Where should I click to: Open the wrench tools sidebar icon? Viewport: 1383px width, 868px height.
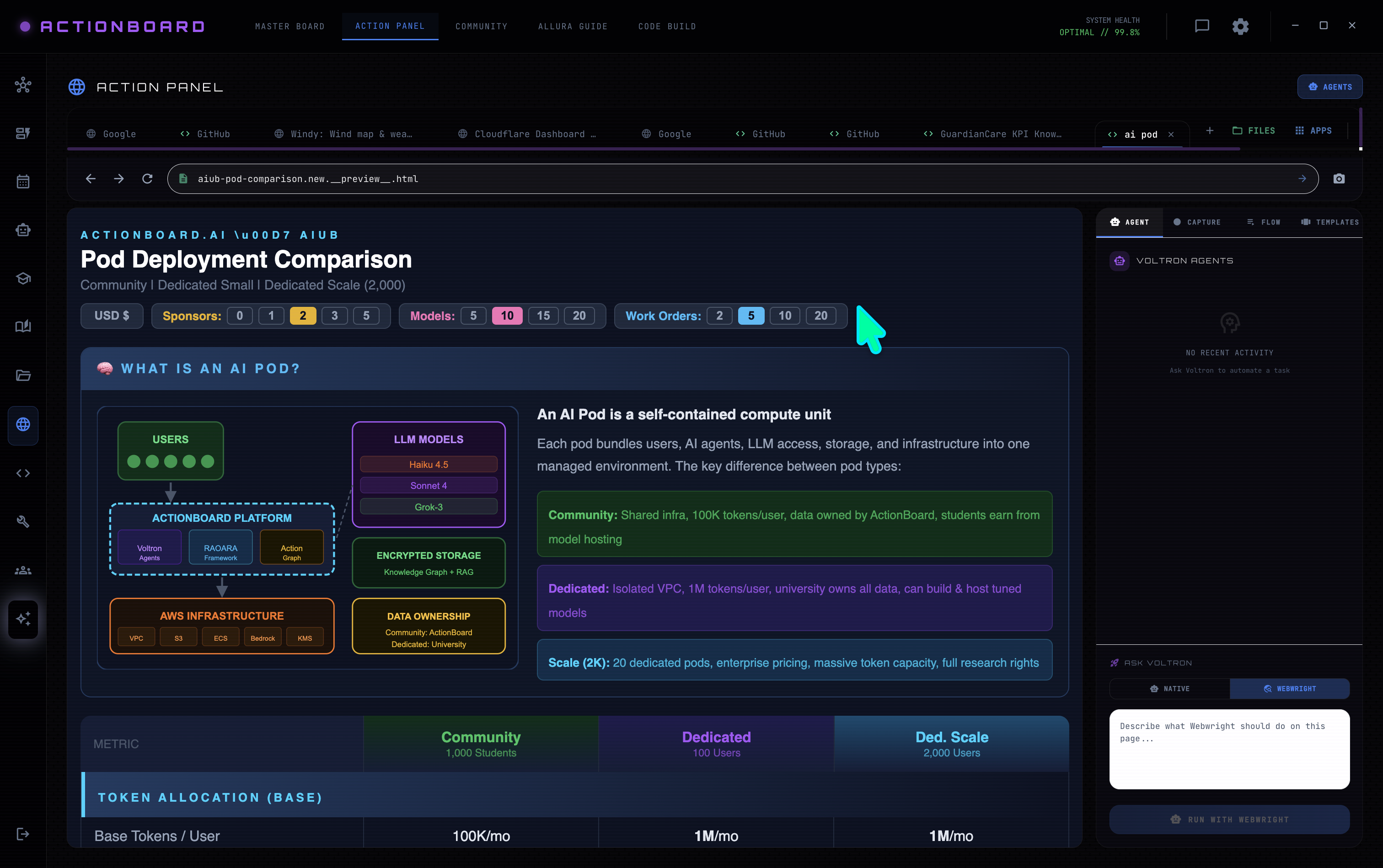point(23,521)
